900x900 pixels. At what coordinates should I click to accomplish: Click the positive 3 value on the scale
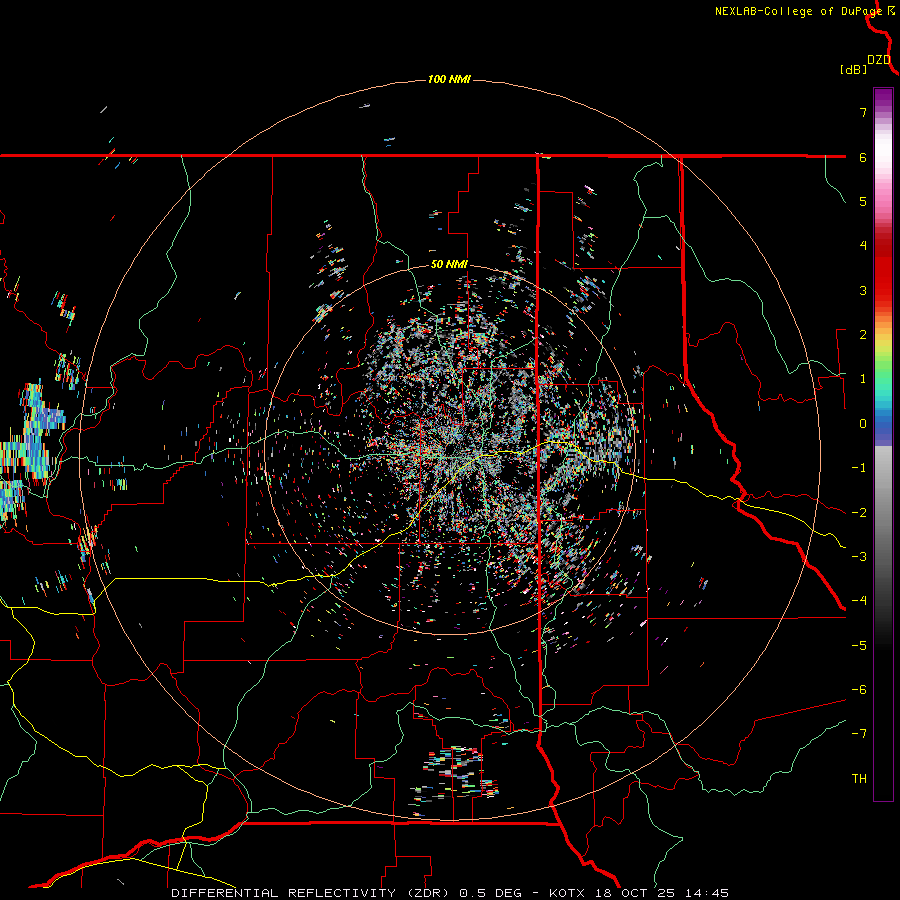[863, 290]
